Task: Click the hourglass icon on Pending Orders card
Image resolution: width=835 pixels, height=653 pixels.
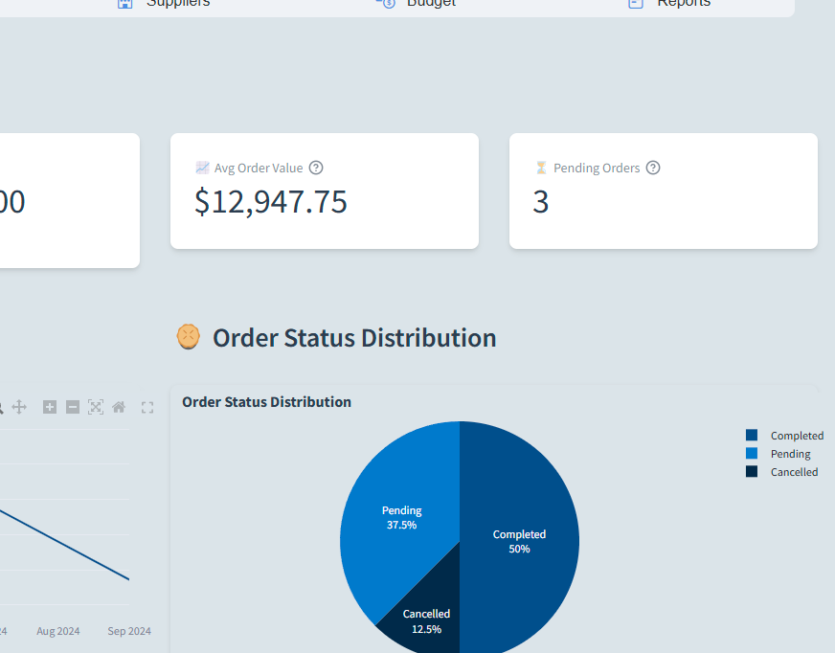Action: pos(541,168)
